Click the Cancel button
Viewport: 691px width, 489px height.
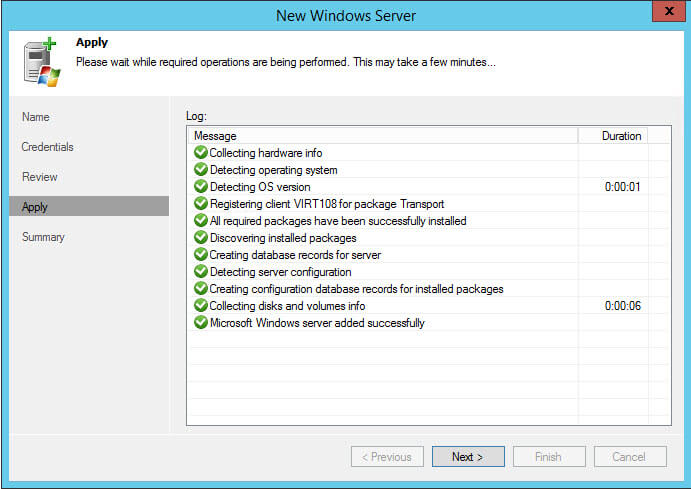[x=630, y=457]
